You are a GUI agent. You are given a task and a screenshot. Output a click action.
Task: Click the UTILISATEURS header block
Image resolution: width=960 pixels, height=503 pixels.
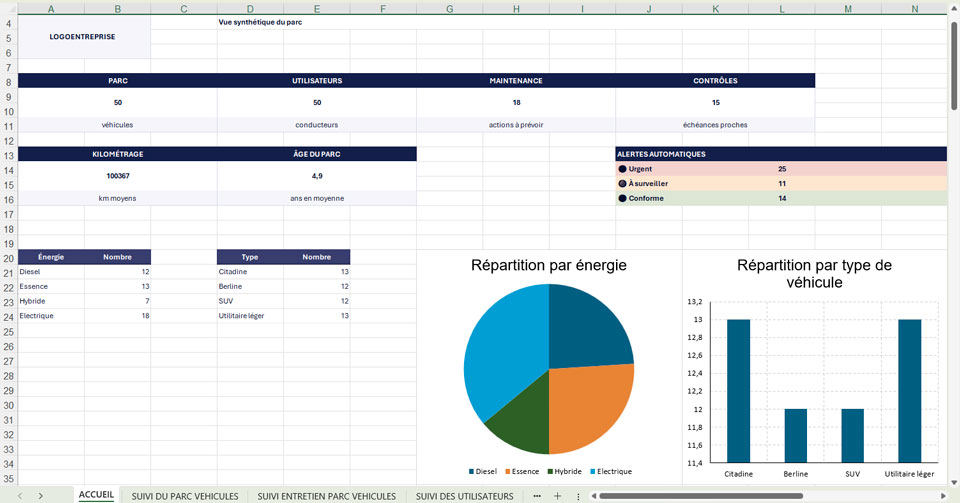(317, 81)
